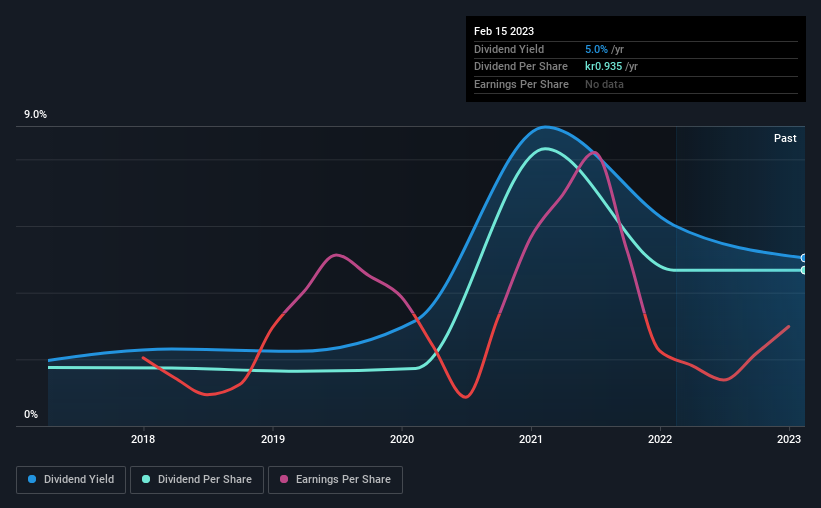Click the 2019 x-axis label
This screenshot has width=821, height=508.
[273, 439]
